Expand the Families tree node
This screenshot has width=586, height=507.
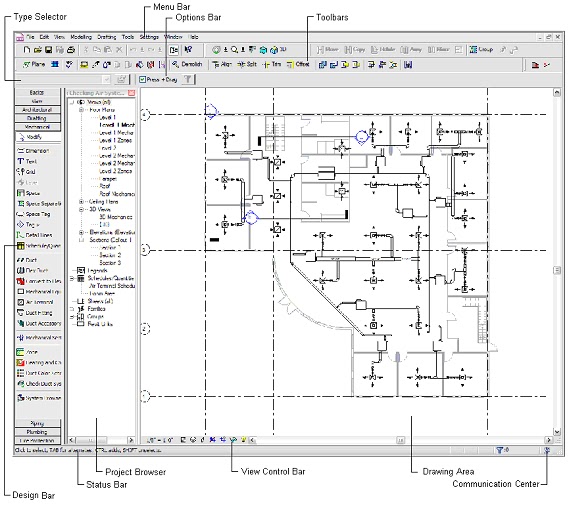[x=72, y=309]
